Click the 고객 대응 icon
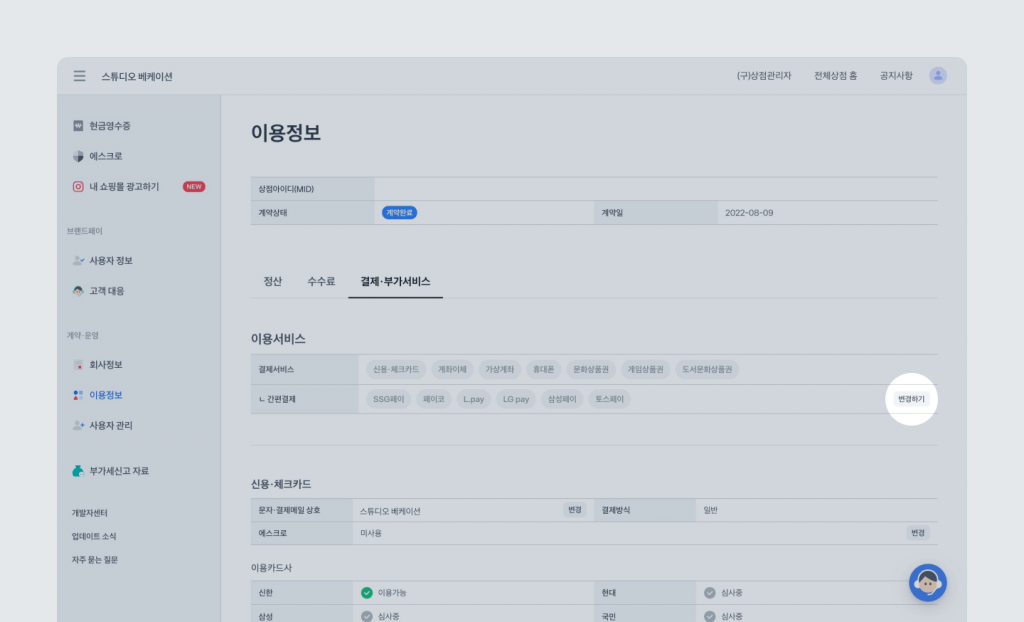1024x622 pixels. tap(78, 291)
